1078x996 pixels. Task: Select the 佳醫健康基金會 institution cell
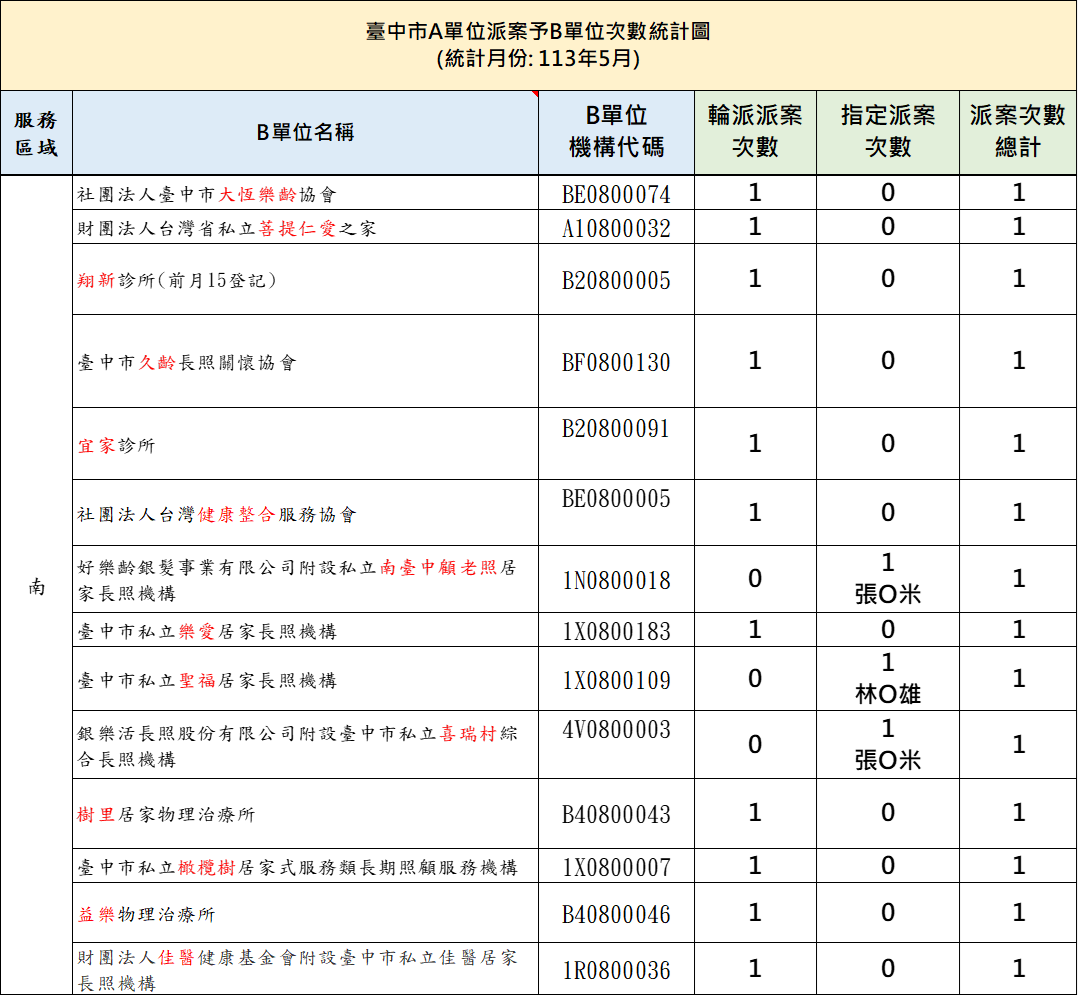pos(305,969)
